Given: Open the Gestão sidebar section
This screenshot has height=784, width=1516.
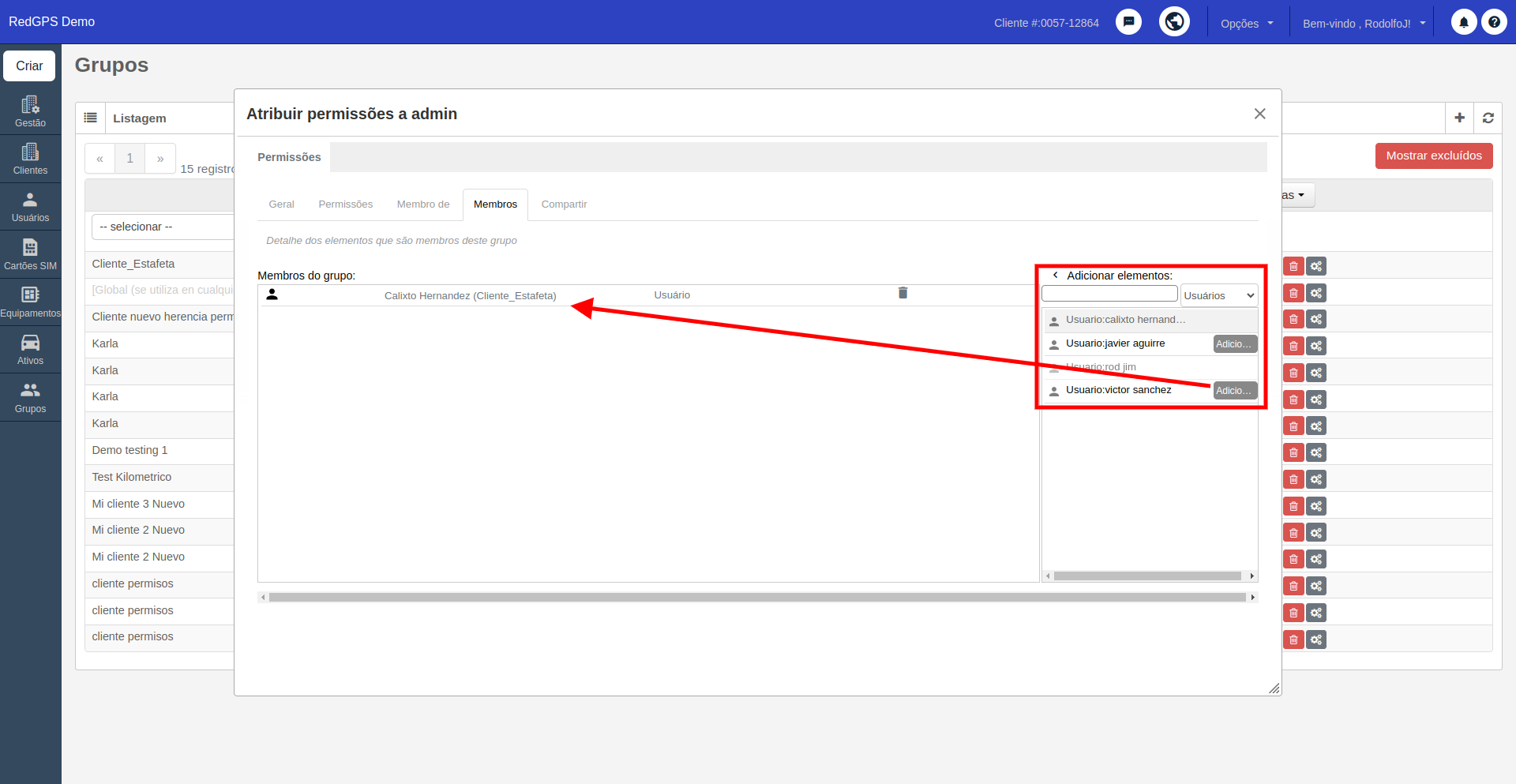Looking at the screenshot, I should point(30,111).
